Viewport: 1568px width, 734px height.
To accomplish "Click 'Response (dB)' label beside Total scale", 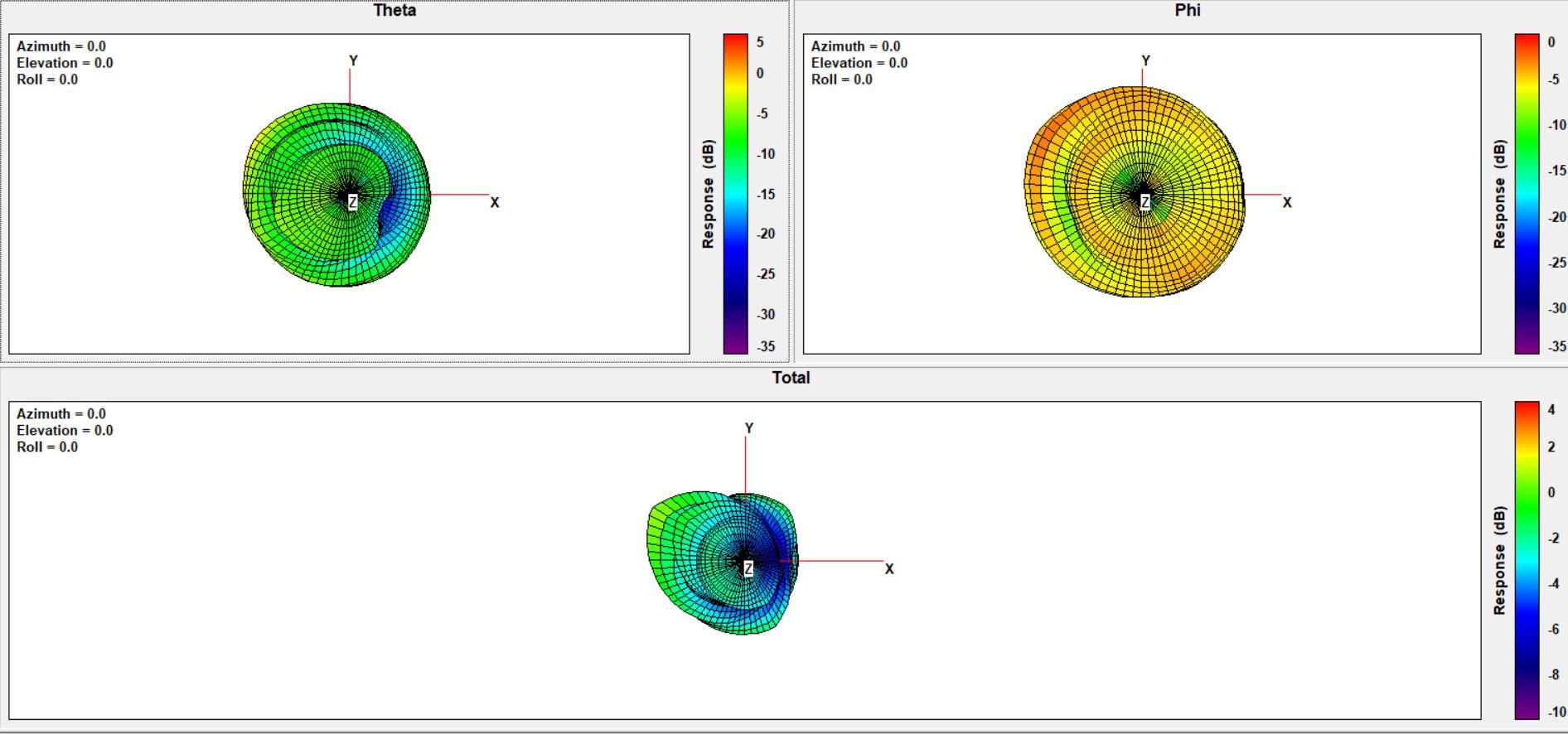I will tap(1499, 561).
